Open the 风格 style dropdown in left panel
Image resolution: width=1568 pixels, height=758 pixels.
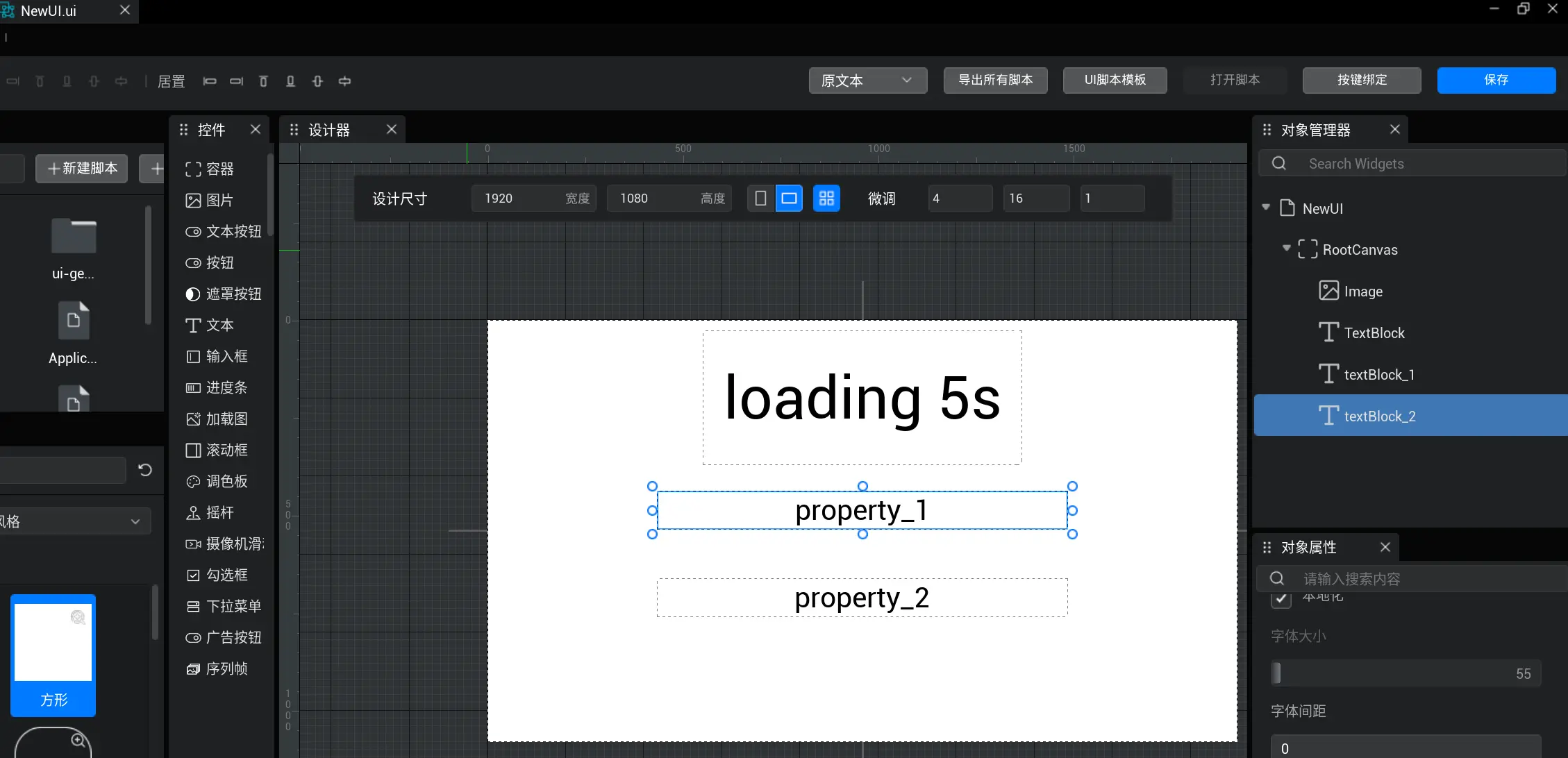click(75, 521)
